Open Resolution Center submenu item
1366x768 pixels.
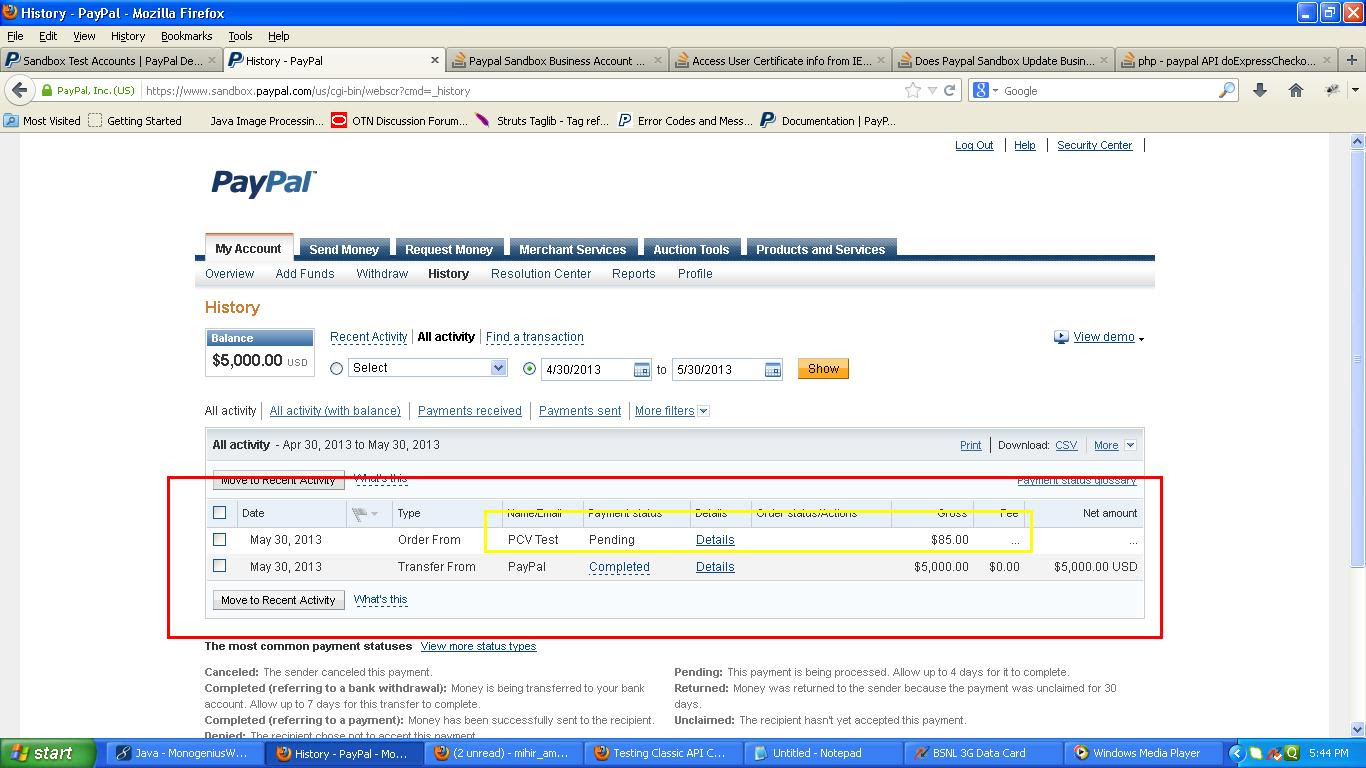(541, 273)
